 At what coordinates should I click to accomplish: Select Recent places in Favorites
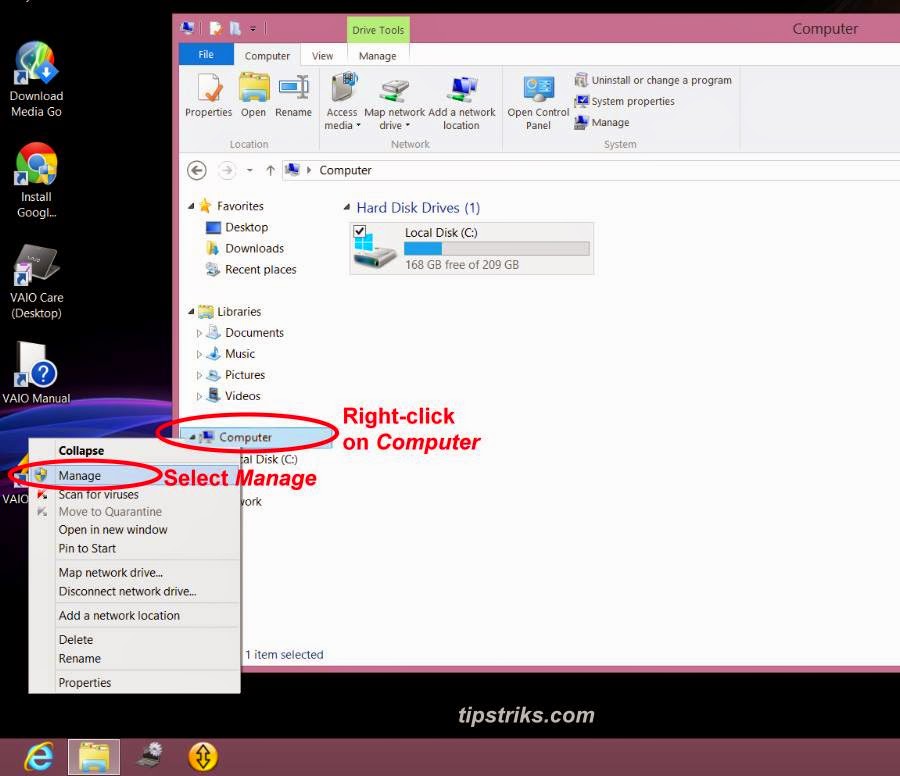tap(251, 269)
